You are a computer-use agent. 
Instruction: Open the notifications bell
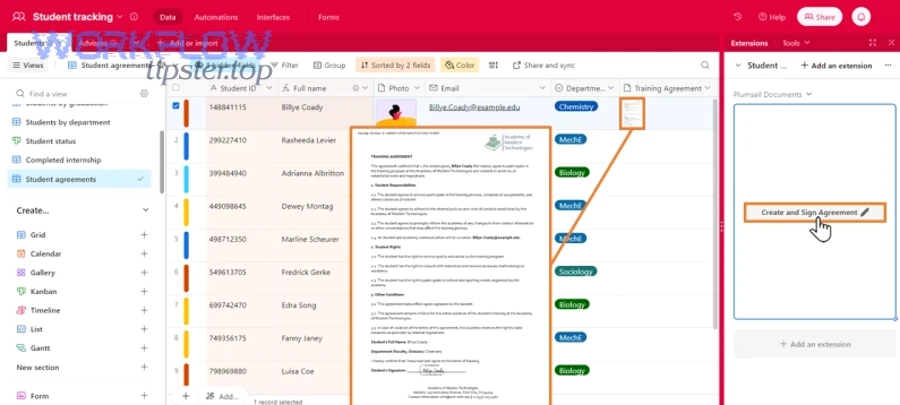click(x=860, y=17)
